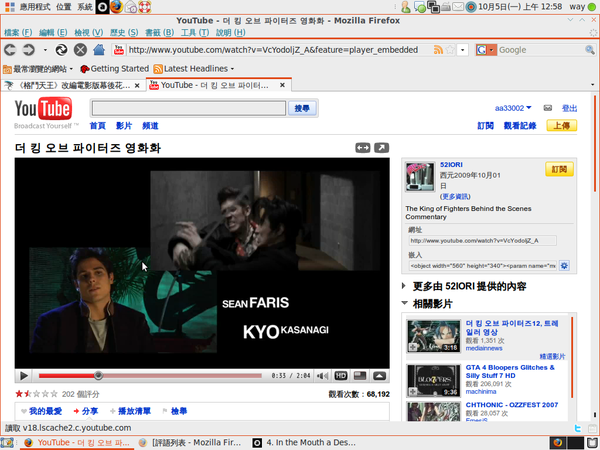Viewport: 600px width, 450px height.
Task: Open the viewing history link
Action: click(520, 126)
